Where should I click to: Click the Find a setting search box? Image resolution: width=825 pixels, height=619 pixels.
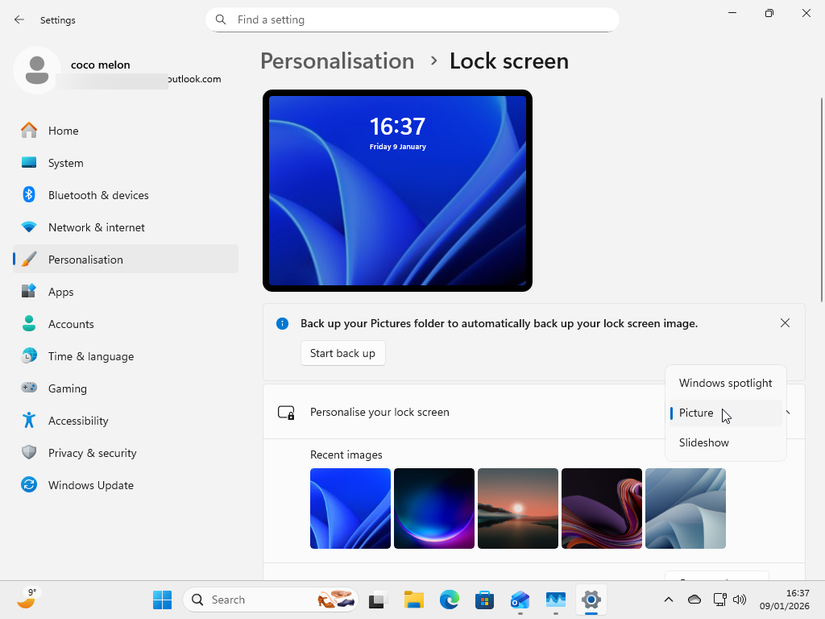point(412,19)
